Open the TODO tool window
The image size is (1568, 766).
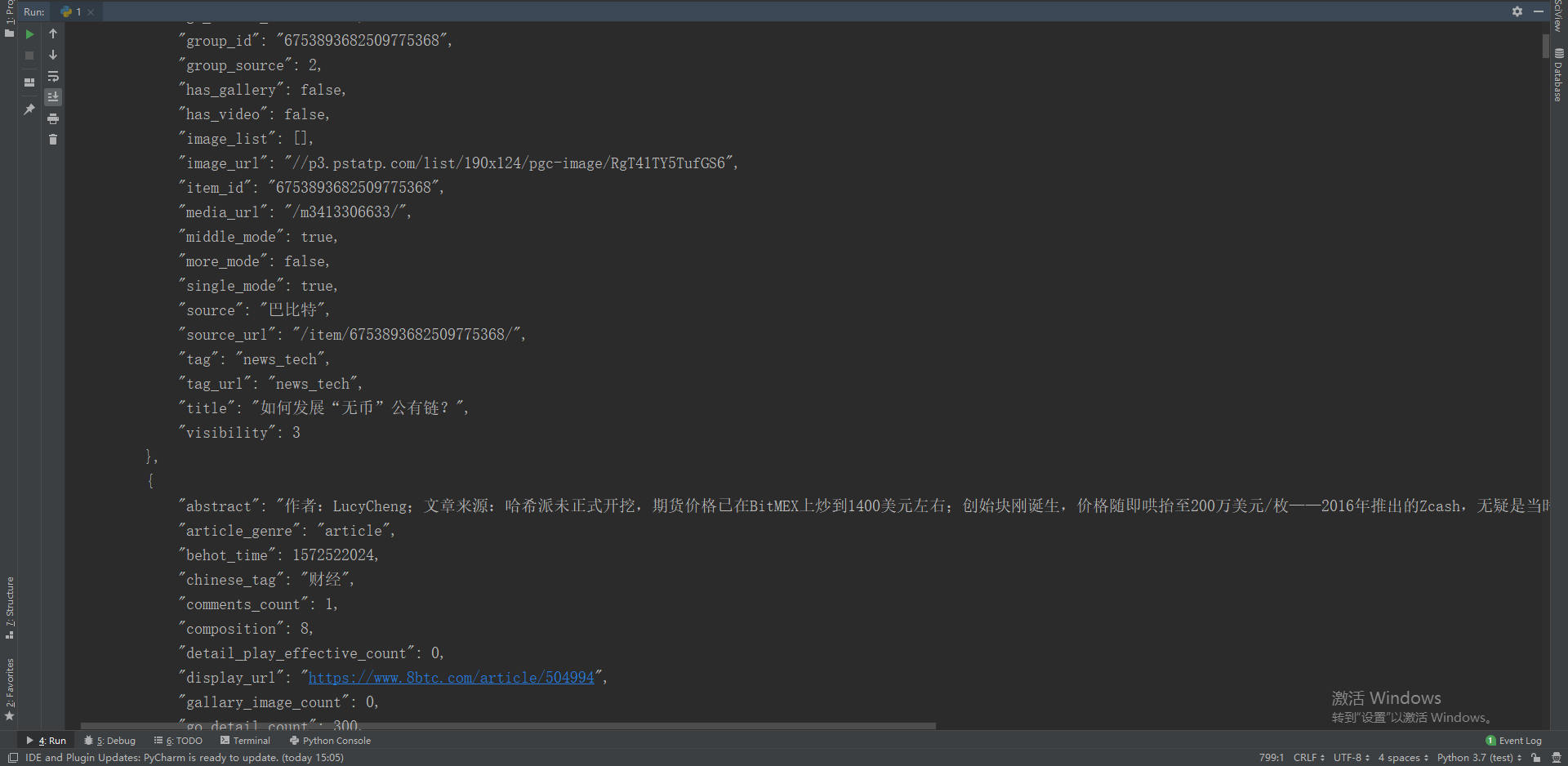(x=178, y=741)
